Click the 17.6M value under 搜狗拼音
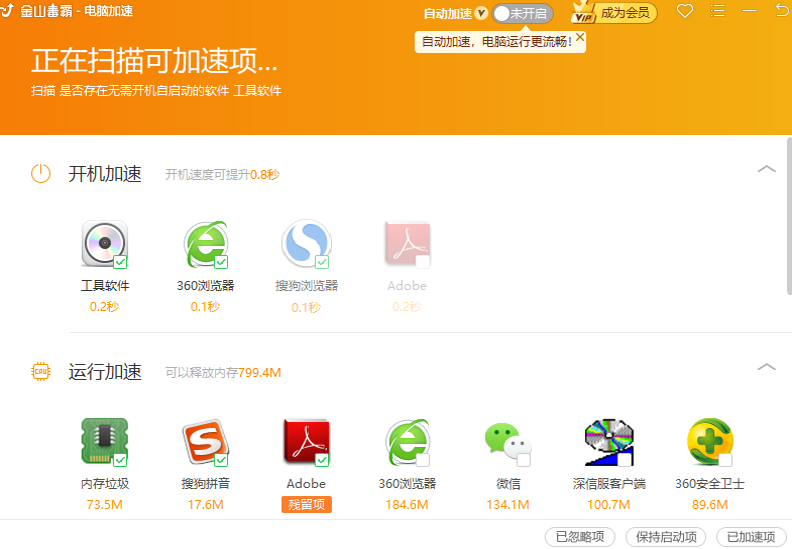The image size is (792, 549). (206, 505)
